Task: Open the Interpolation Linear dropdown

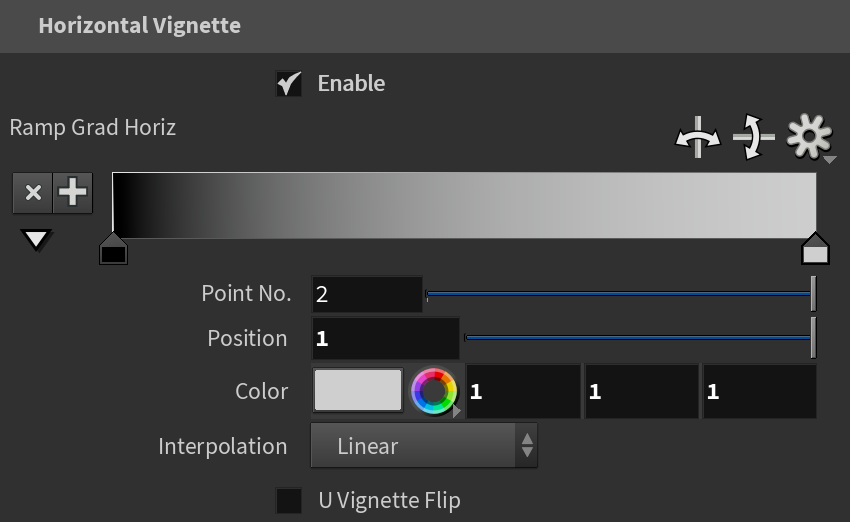Action: (x=424, y=446)
